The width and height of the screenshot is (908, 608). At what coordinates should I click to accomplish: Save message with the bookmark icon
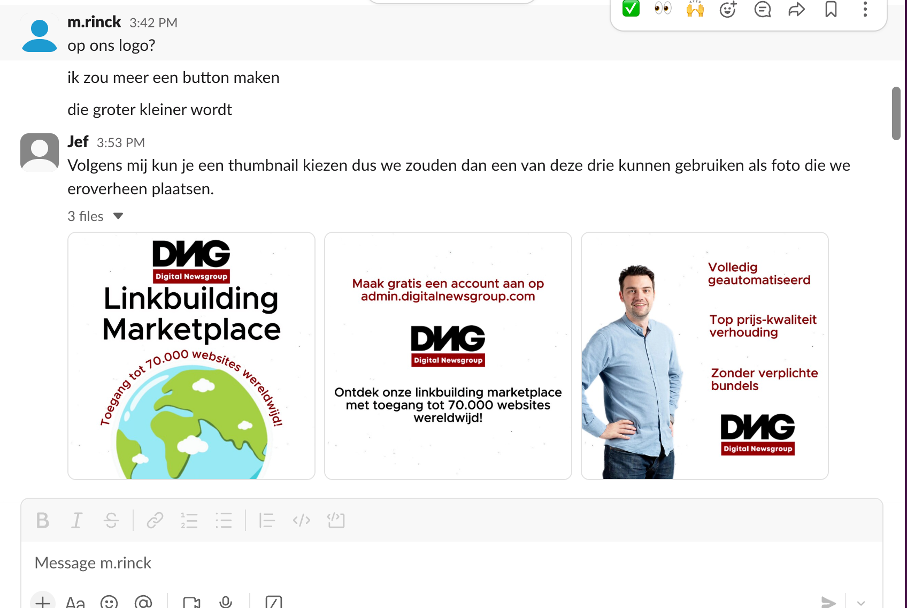[831, 9]
